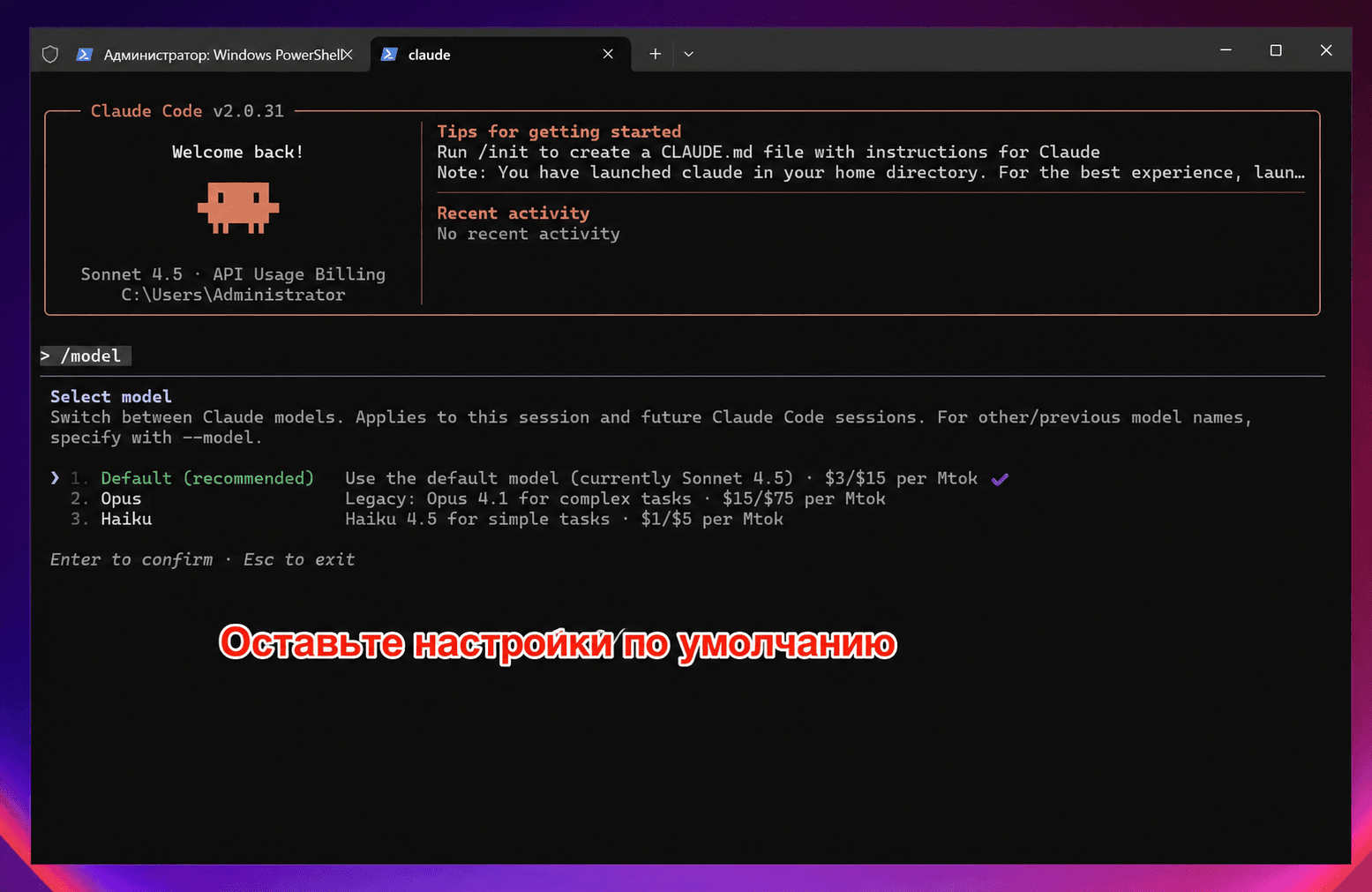Select the Default (recommended) model option
The width and height of the screenshot is (1372, 892).
pyautogui.click(x=207, y=478)
